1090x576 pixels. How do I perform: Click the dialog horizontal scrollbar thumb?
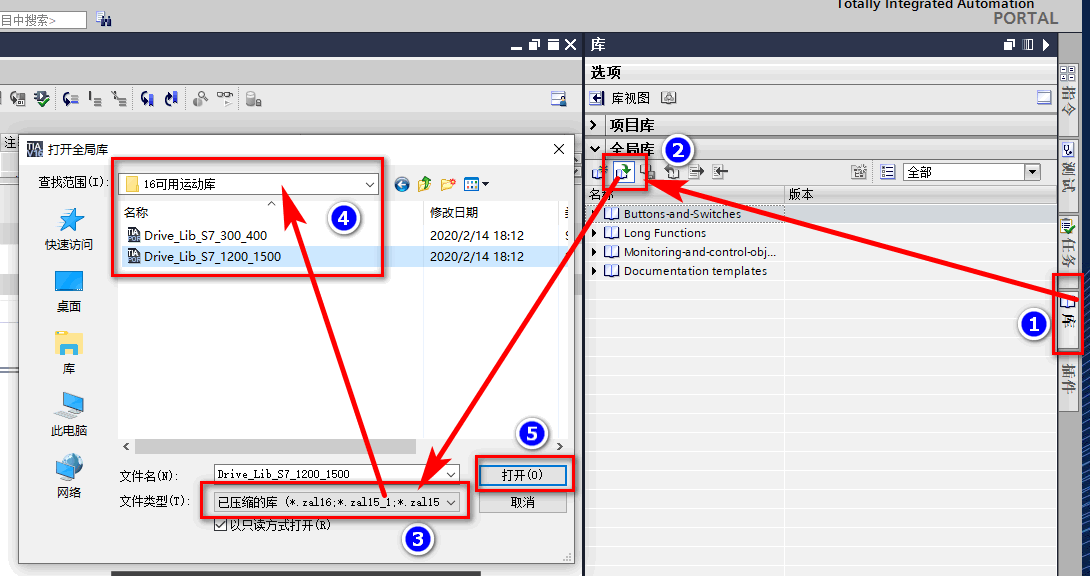[275, 446]
